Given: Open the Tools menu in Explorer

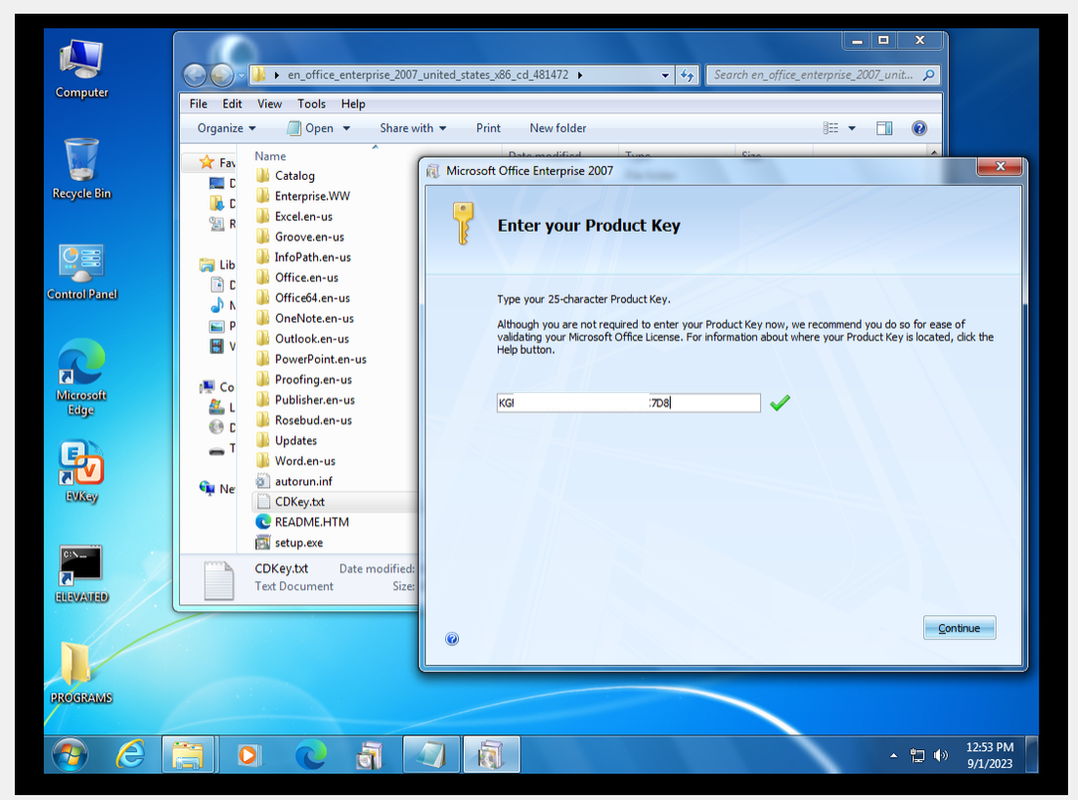Looking at the screenshot, I should (311, 104).
